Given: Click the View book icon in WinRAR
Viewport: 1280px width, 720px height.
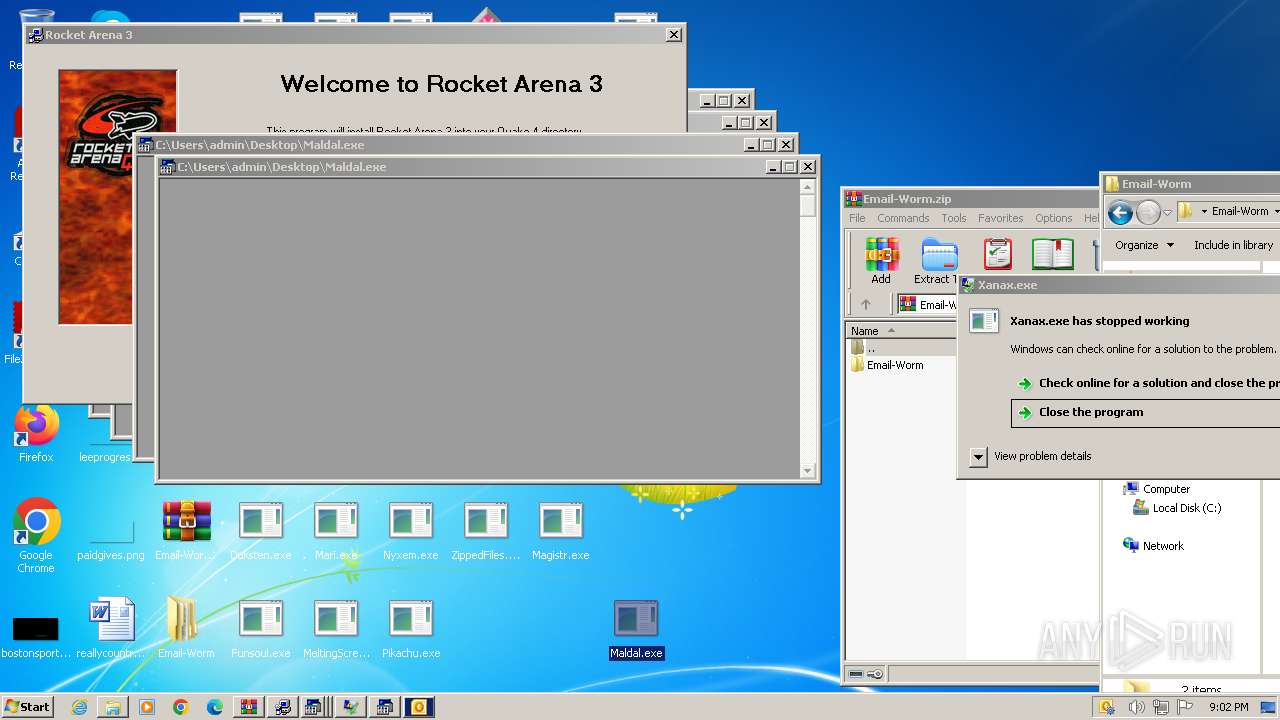Looking at the screenshot, I should [x=1052, y=254].
